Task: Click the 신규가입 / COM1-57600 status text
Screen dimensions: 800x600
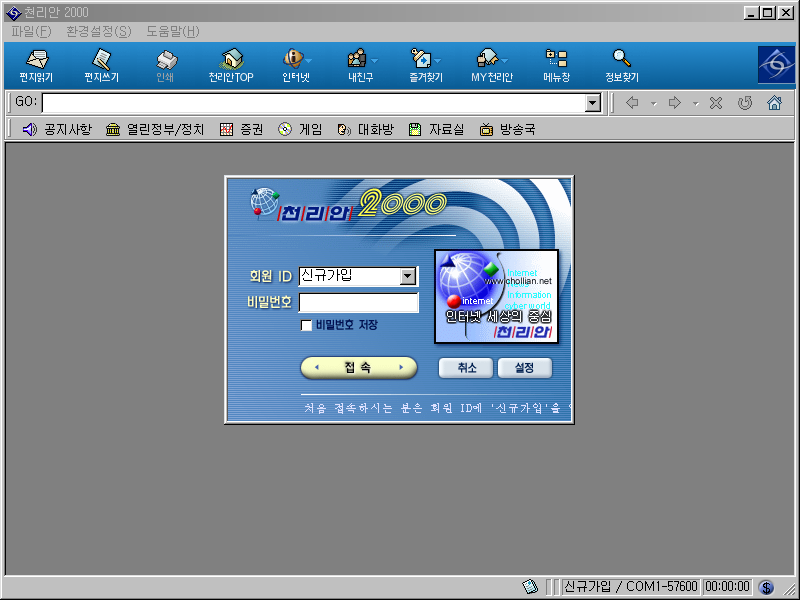Action: pyautogui.click(x=631, y=587)
